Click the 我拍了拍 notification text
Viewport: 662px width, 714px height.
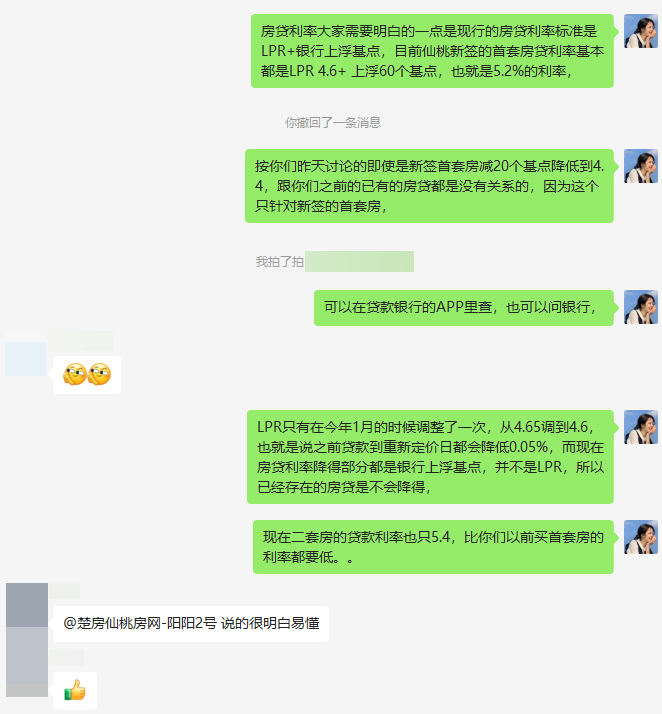280,261
